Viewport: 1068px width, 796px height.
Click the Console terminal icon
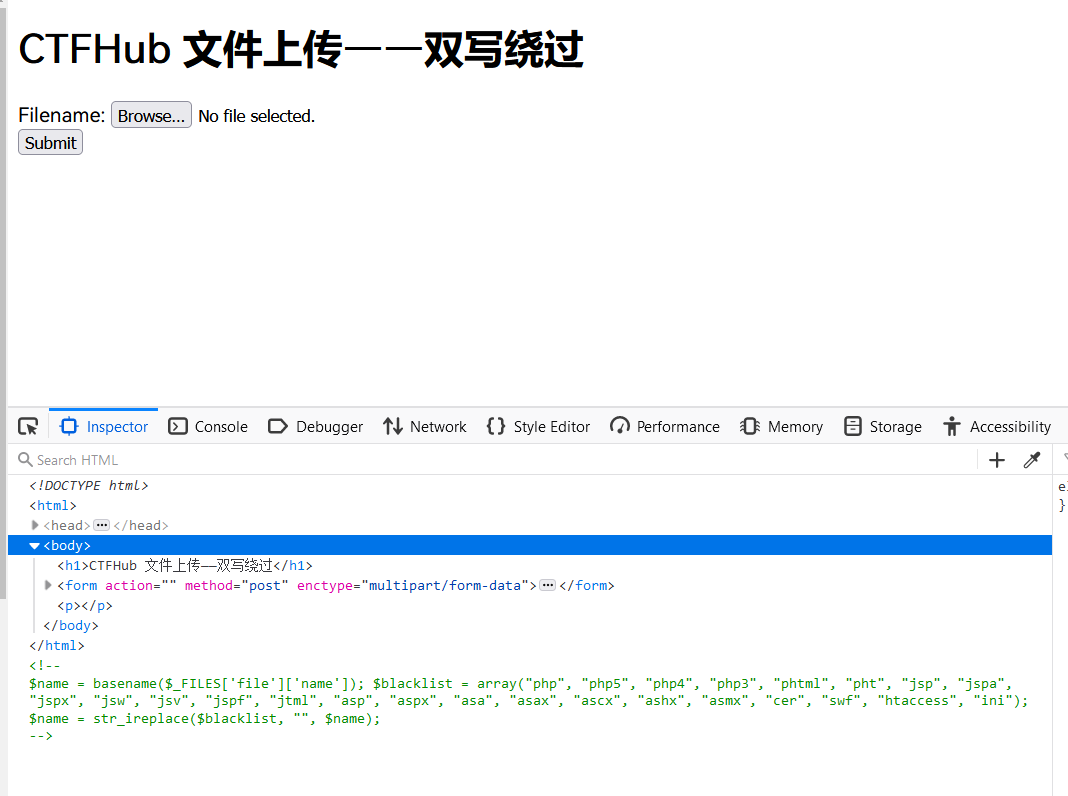(x=178, y=426)
